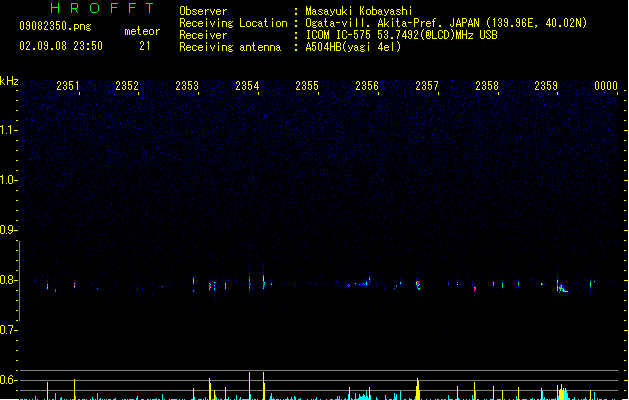The image size is (629, 400).
Task: Select the filename 09082350.png
Action: (x=55, y=26)
